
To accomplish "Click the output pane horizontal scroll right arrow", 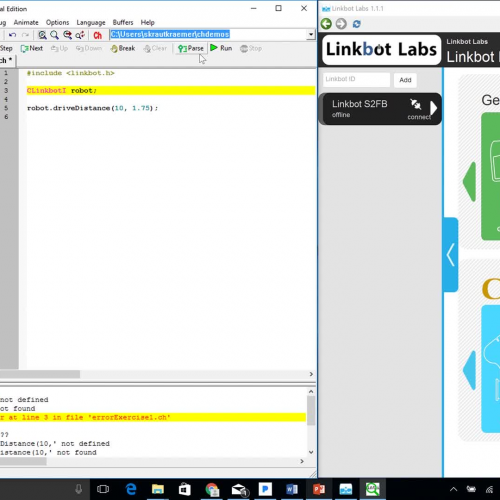I will [x=302, y=461].
